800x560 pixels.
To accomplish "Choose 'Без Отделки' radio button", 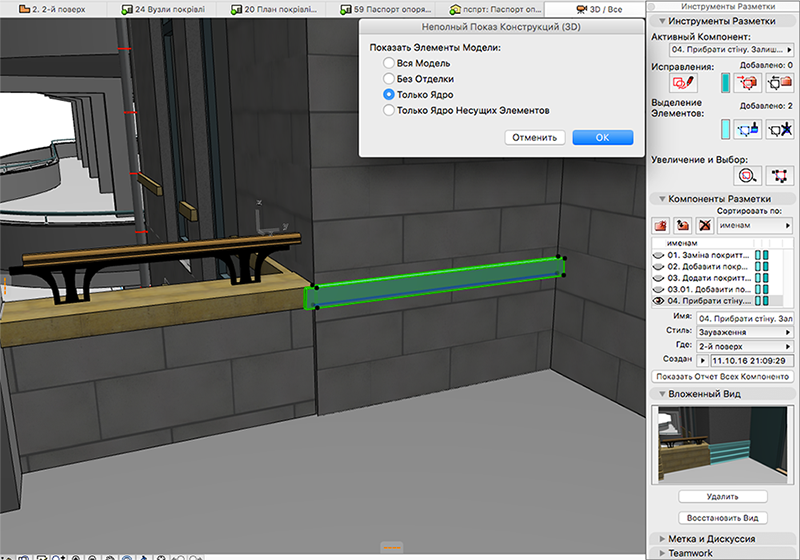I will [x=389, y=79].
